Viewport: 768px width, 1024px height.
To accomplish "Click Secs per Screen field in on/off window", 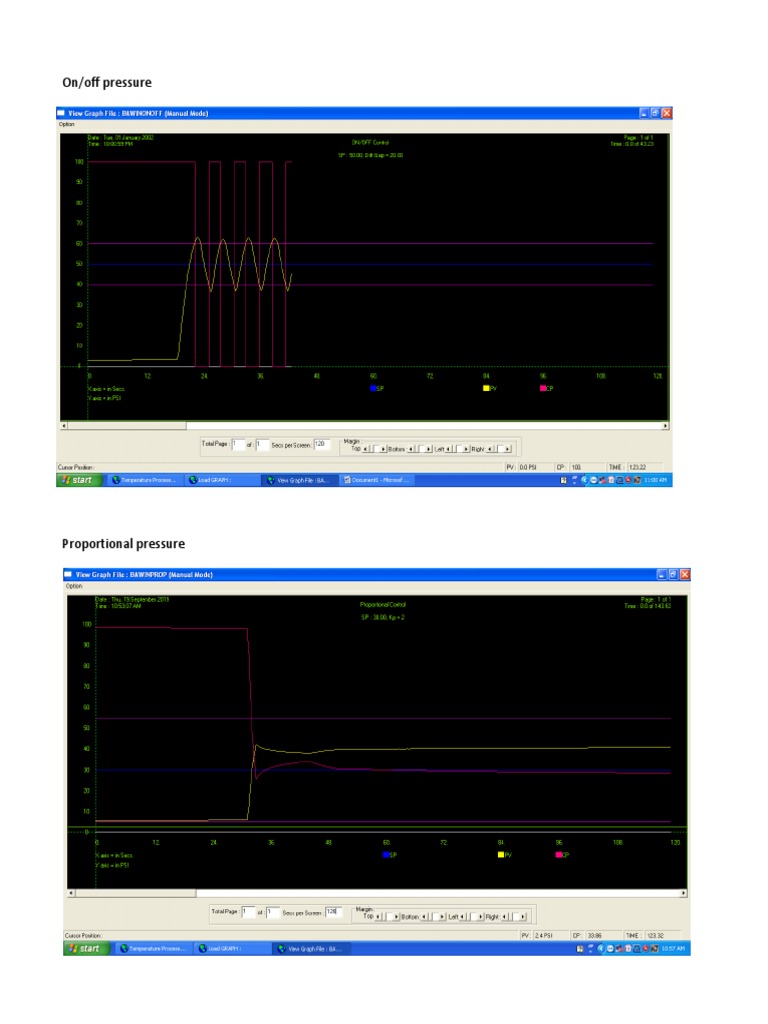I will tap(323, 444).
